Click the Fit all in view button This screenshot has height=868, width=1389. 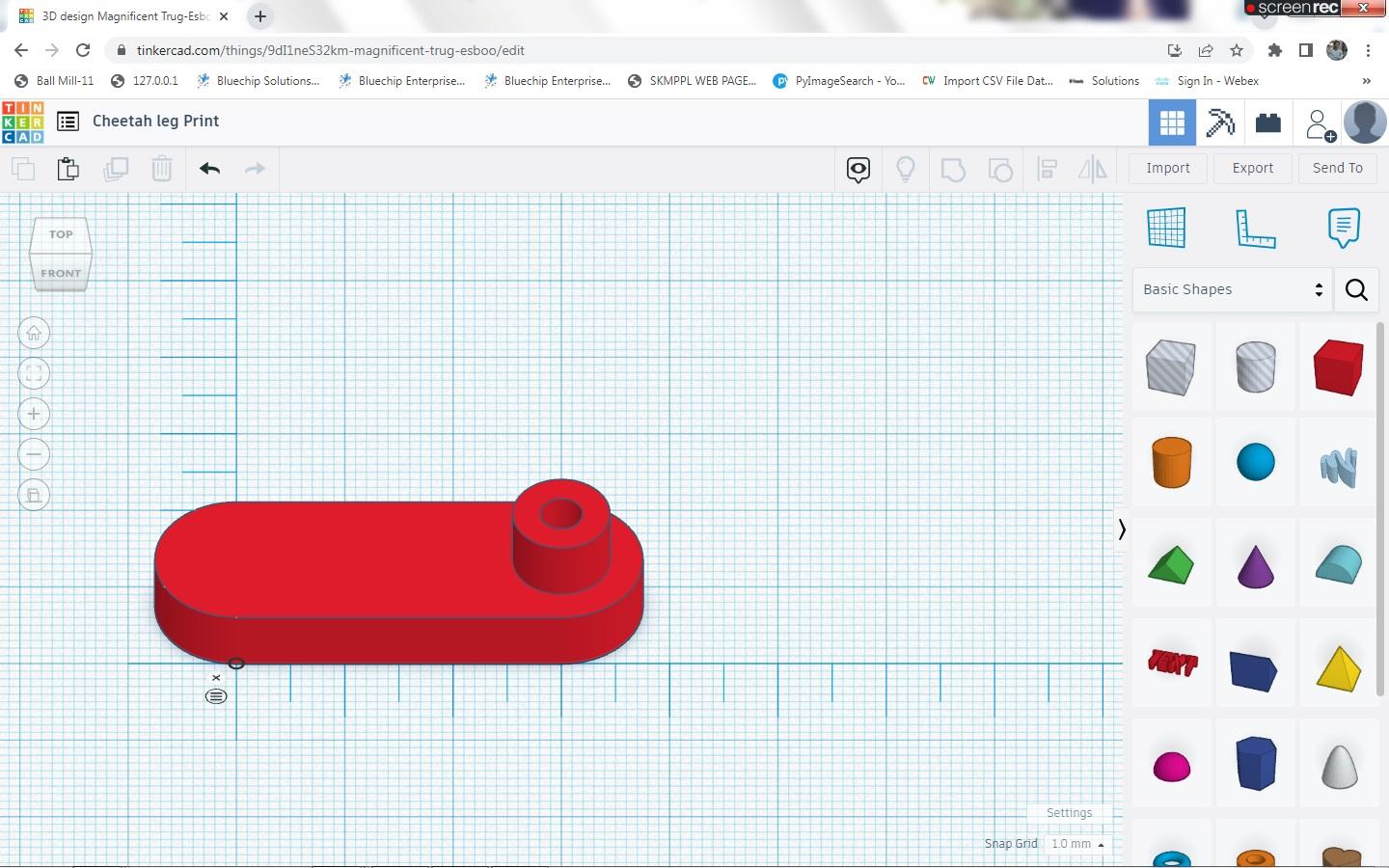pyautogui.click(x=34, y=374)
